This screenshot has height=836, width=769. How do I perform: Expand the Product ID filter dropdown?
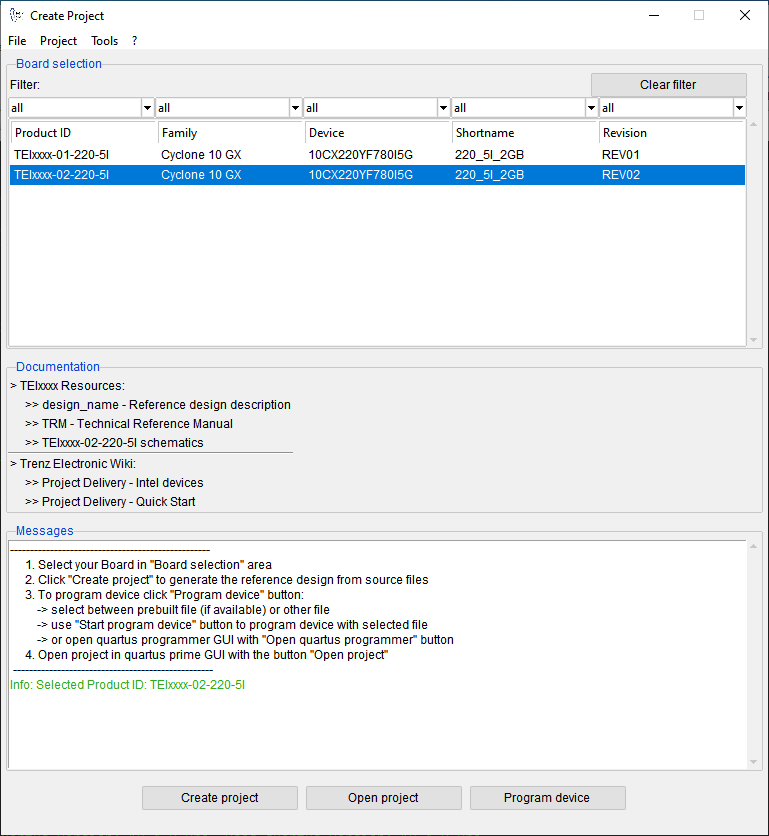[x=147, y=108]
